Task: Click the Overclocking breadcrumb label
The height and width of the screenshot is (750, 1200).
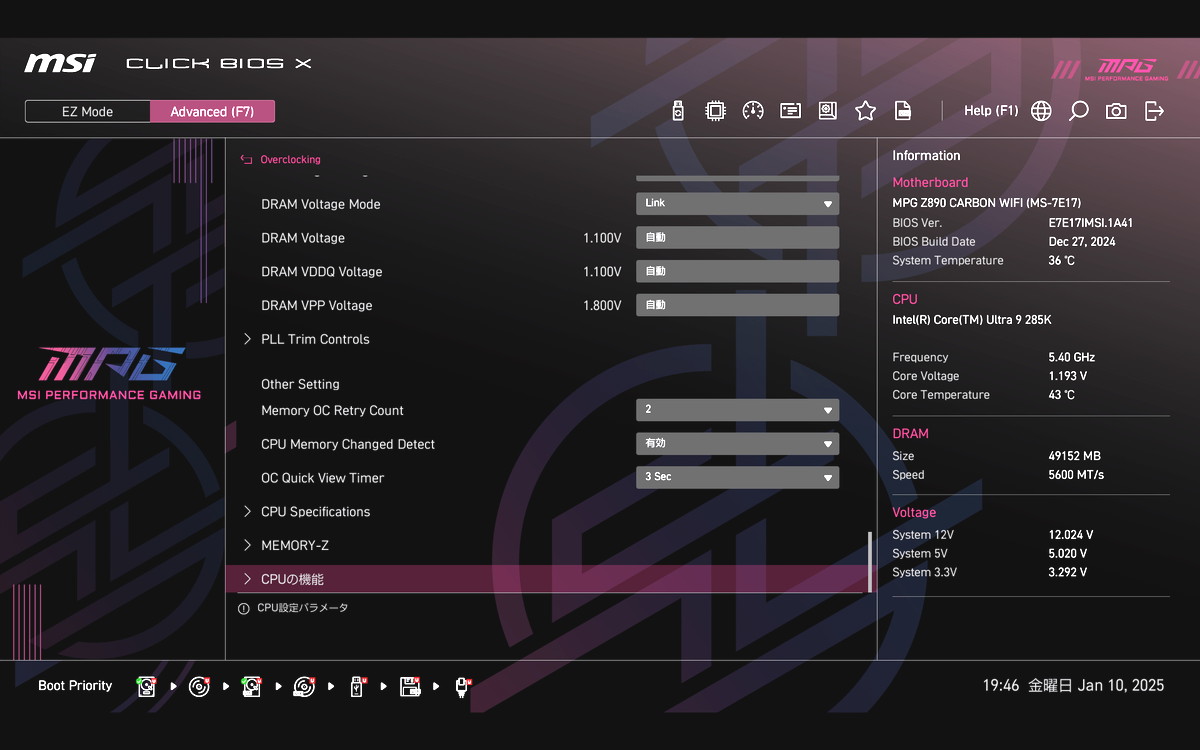Action: tap(290, 159)
